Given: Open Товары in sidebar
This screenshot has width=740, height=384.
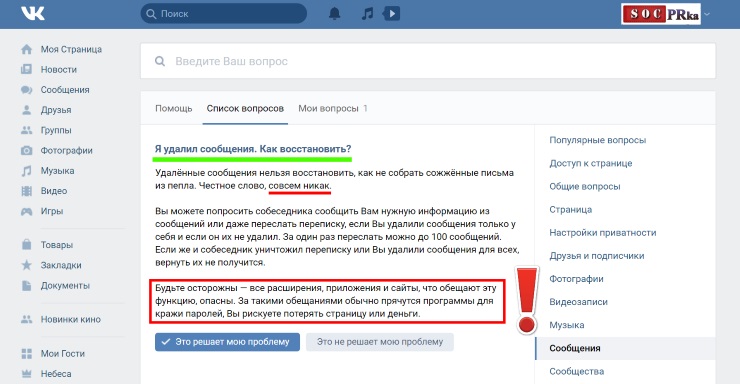Looking at the screenshot, I should (57, 245).
